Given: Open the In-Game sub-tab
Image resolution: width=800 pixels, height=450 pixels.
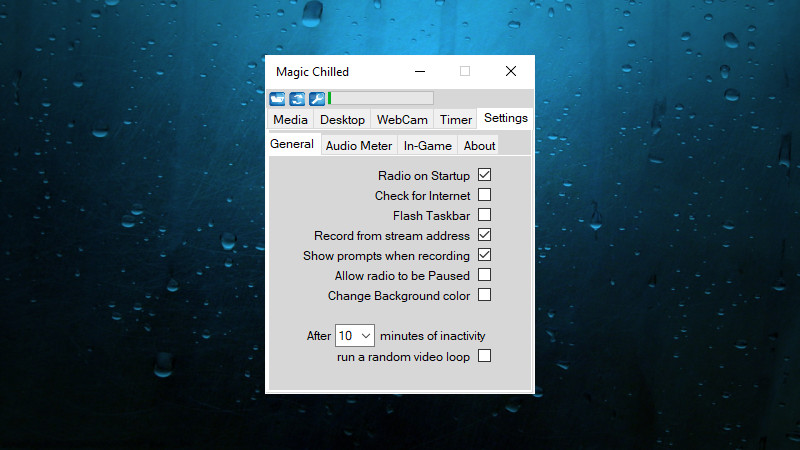Looking at the screenshot, I should coord(428,146).
